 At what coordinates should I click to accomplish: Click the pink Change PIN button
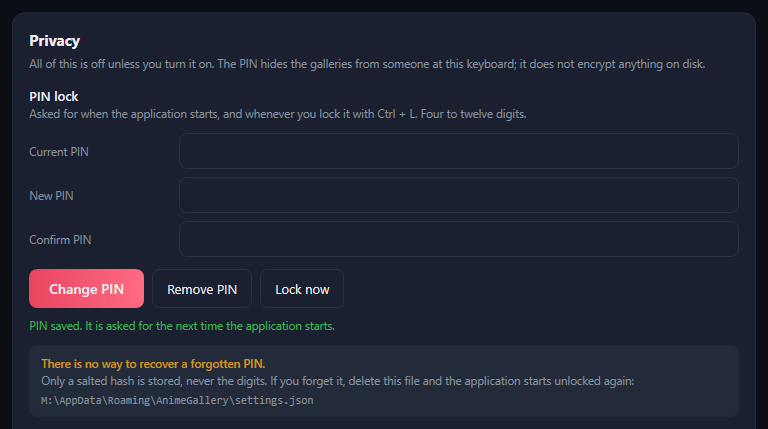coord(86,289)
